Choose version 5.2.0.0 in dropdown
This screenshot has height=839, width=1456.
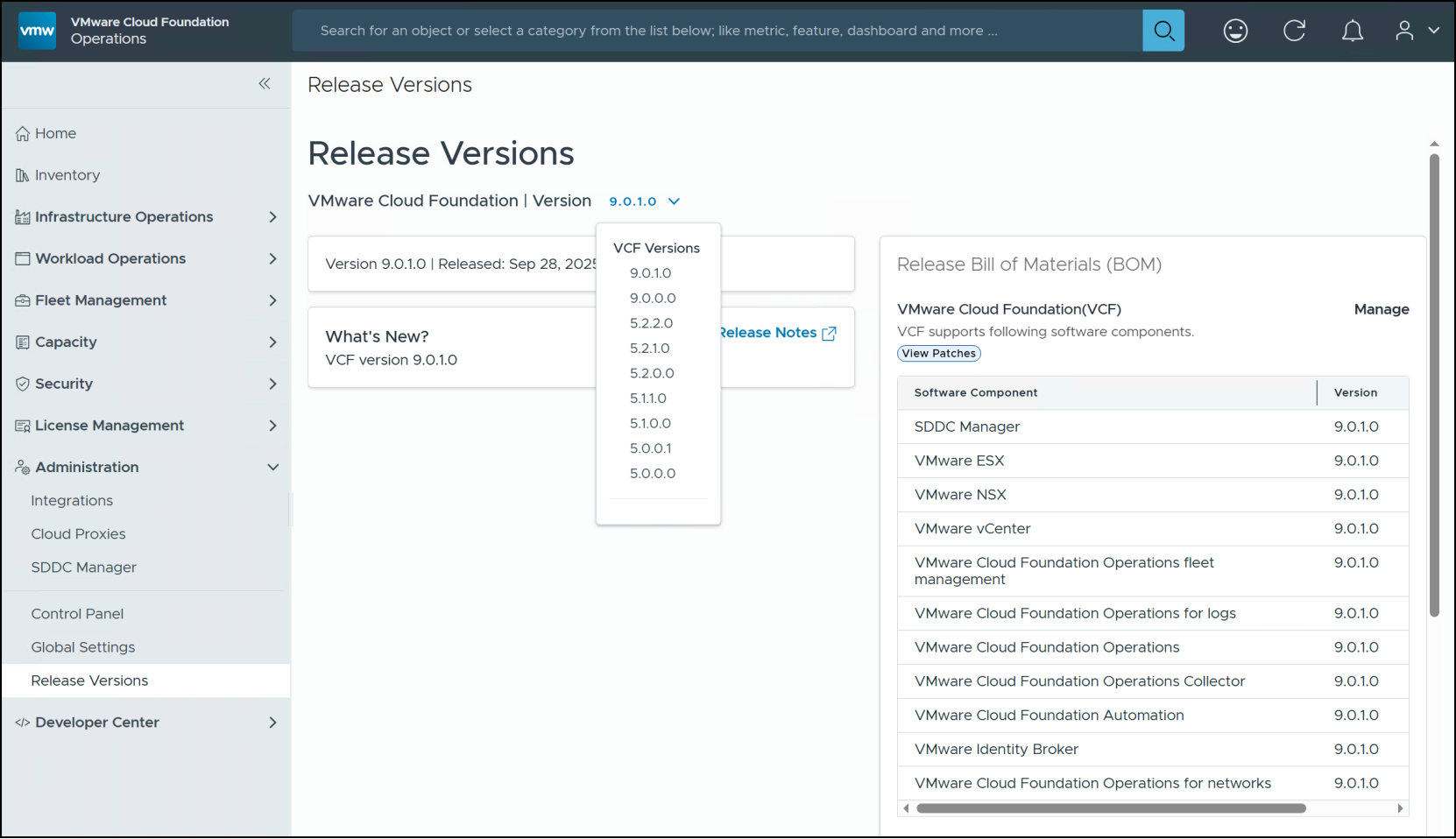(652, 373)
